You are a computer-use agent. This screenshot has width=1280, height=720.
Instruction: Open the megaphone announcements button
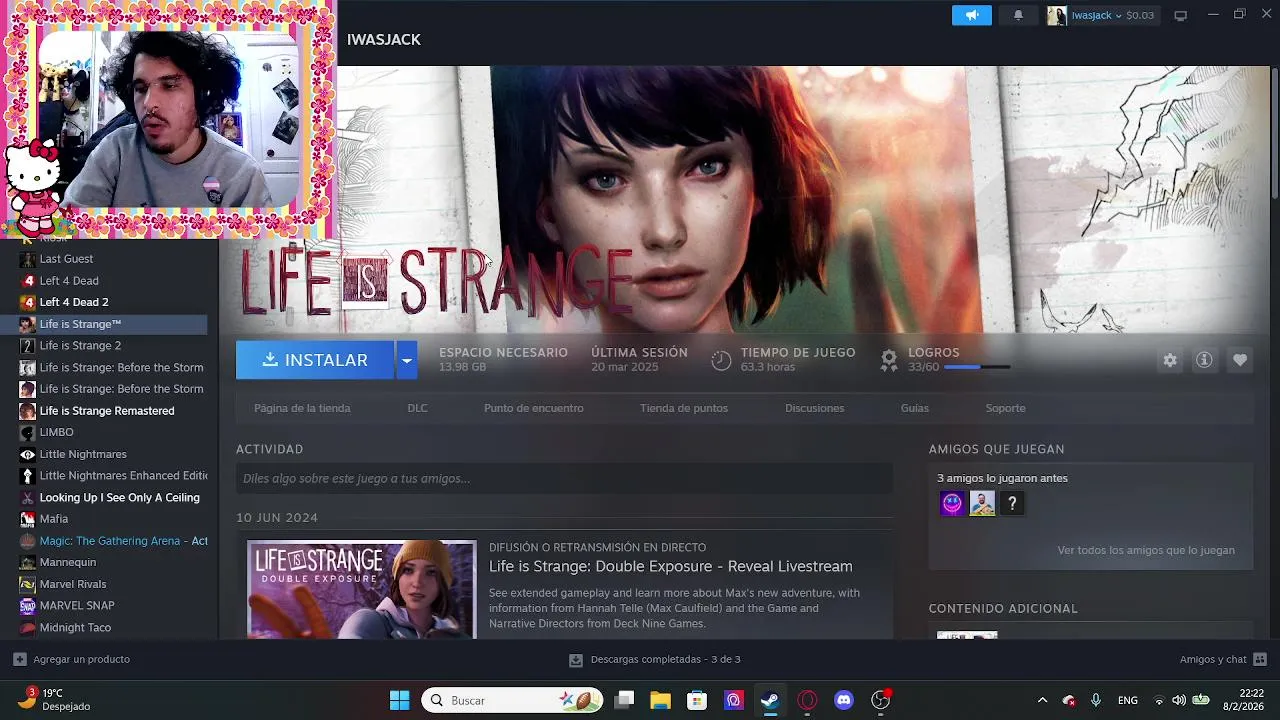(x=971, y=15)
